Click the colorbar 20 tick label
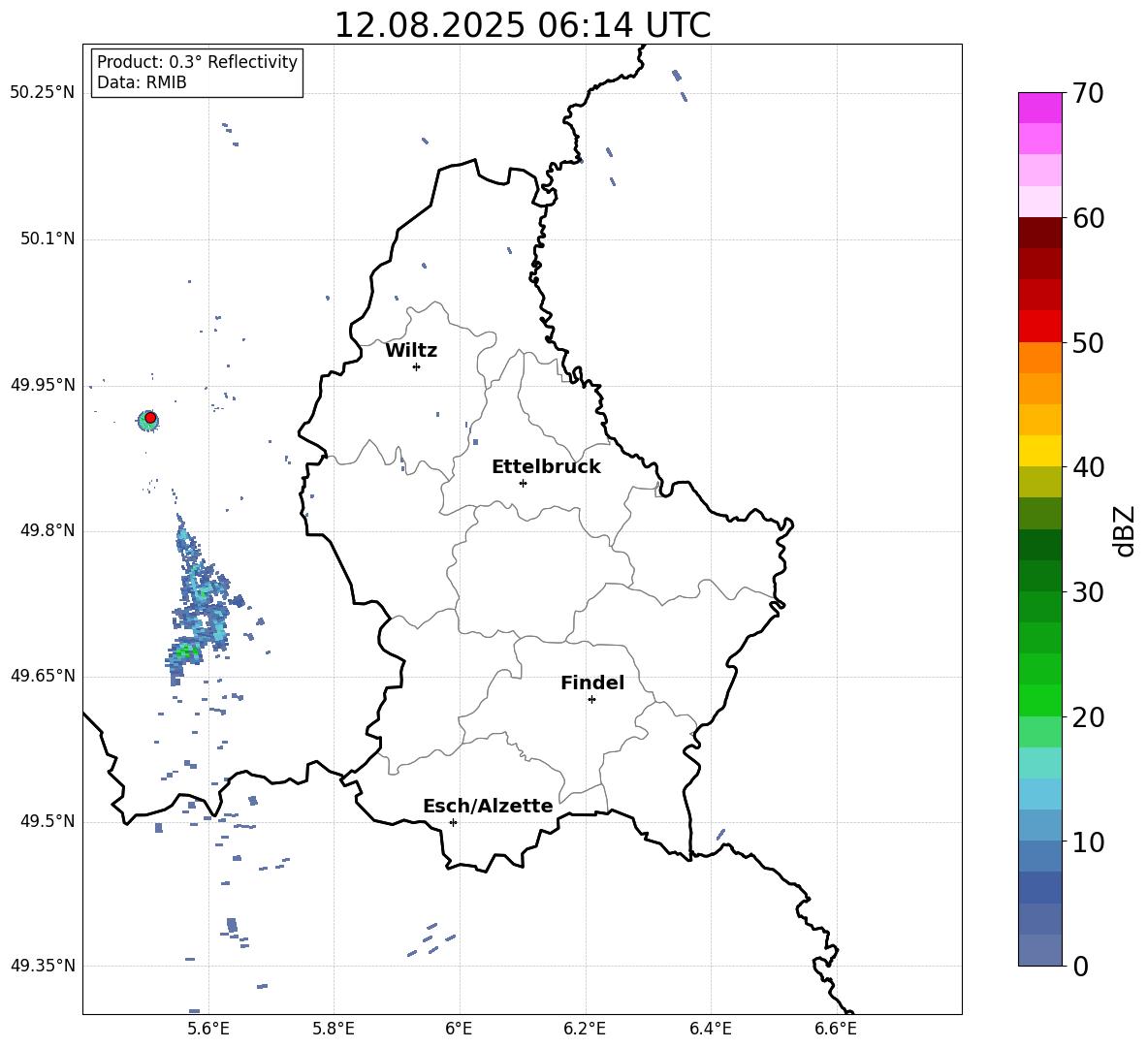1148x1048 pixels. click(x=1088, y=717)
